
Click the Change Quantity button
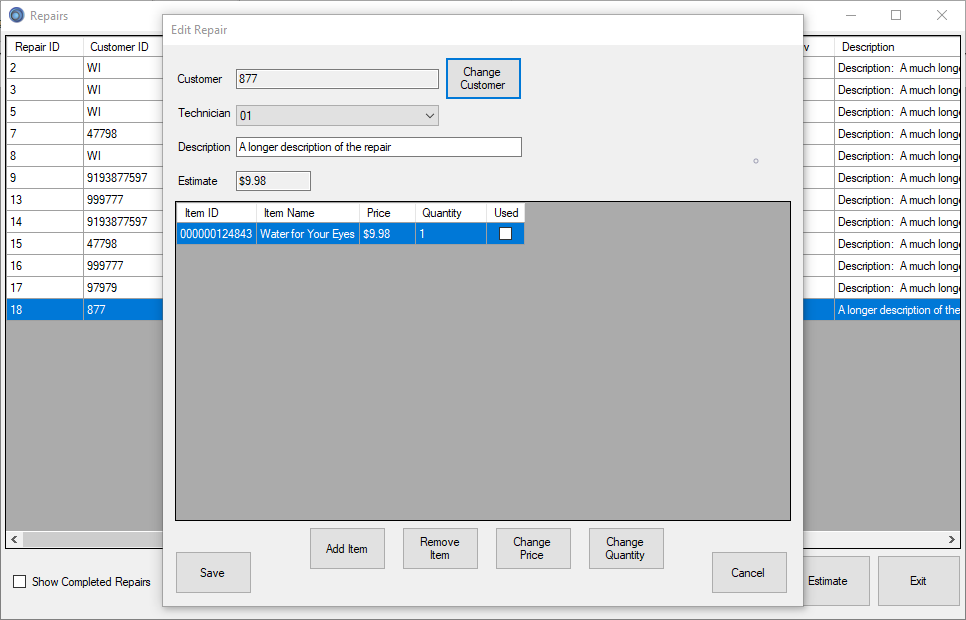coord(625,549)
